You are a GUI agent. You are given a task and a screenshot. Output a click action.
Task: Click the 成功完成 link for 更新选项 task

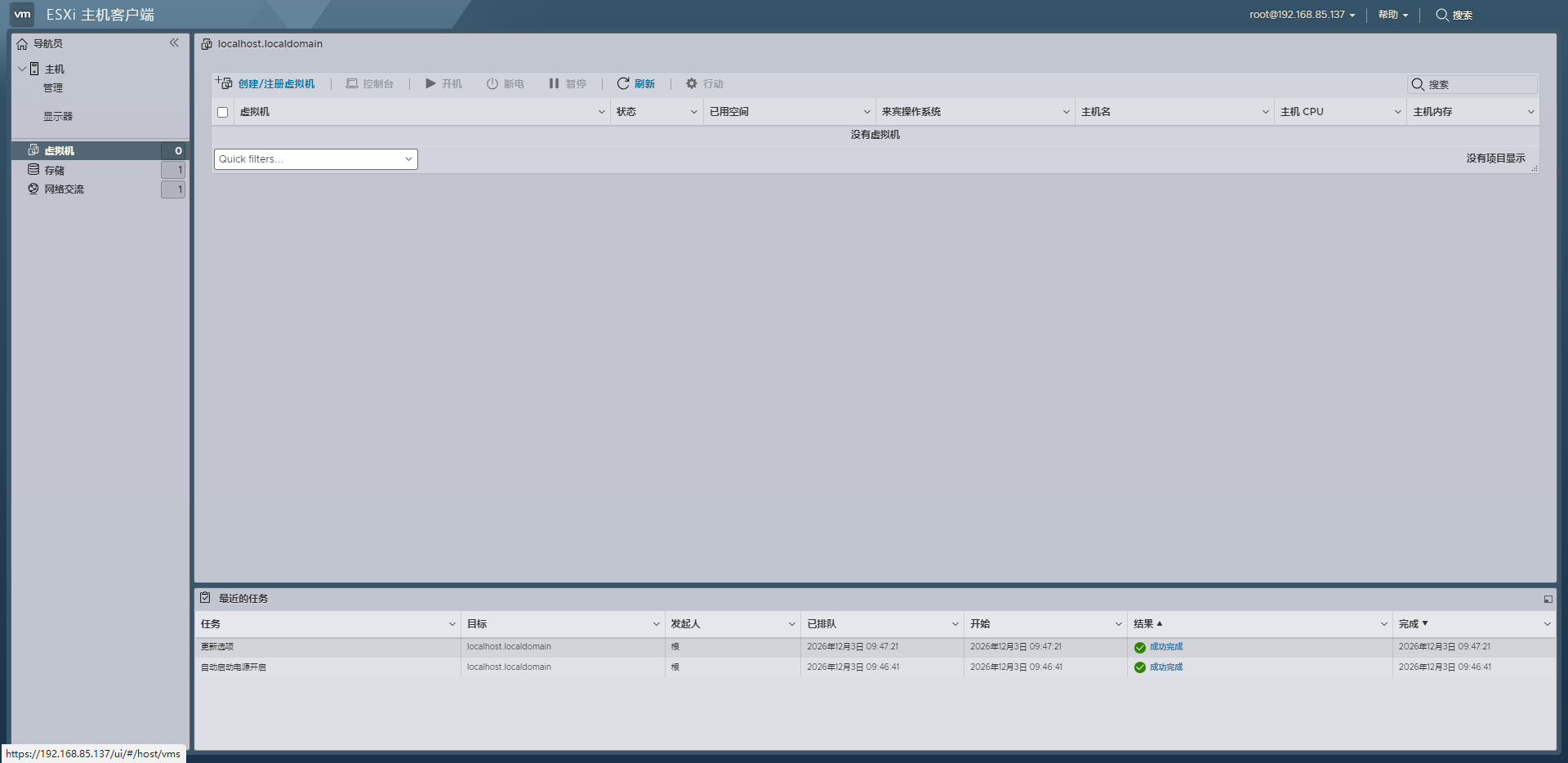(x=1165, y=646)
